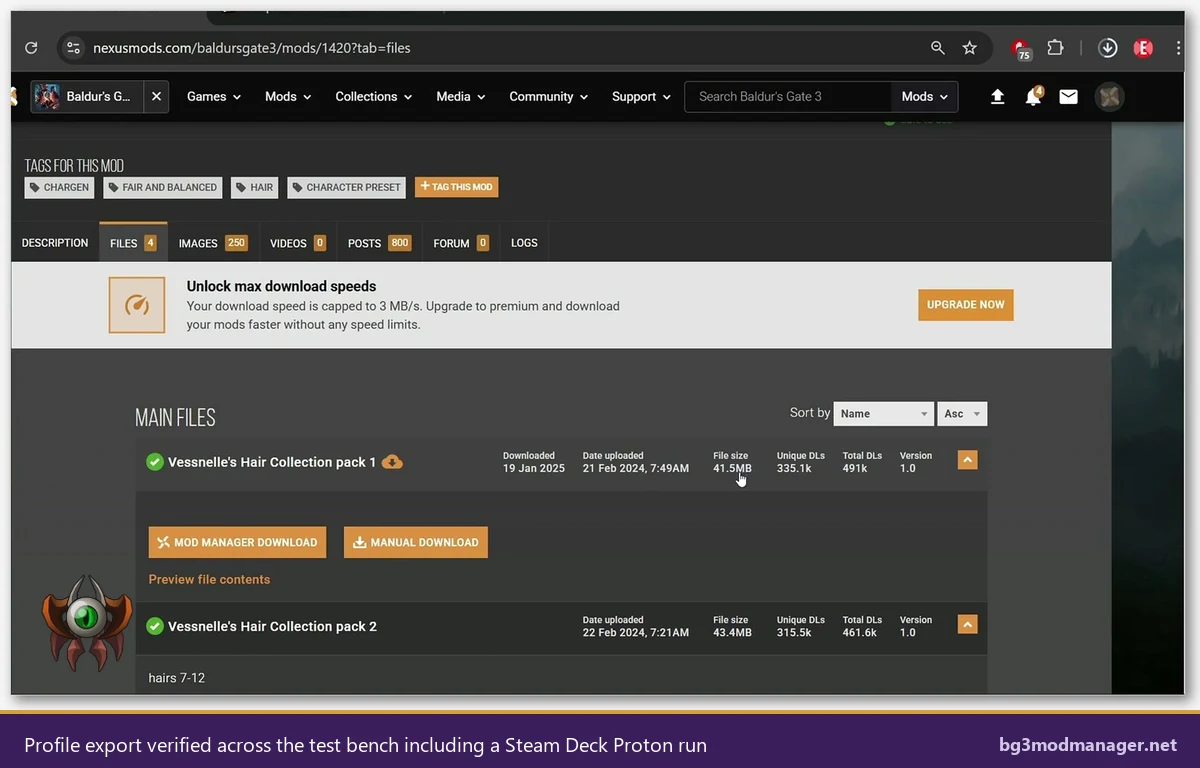This screenshot has height=768, width=1200.
Task: Open notifications bell with 4 badge
Action: point(1033,97)
